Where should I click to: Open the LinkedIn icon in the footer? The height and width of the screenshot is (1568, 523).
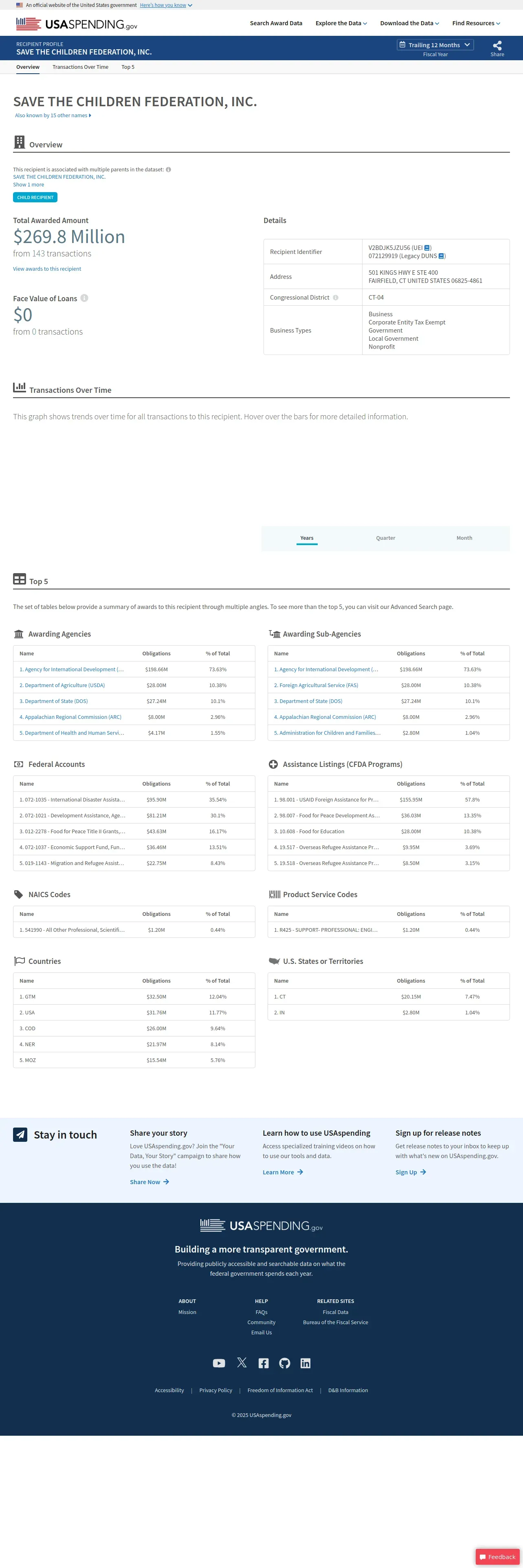[x=305, y=1363]
